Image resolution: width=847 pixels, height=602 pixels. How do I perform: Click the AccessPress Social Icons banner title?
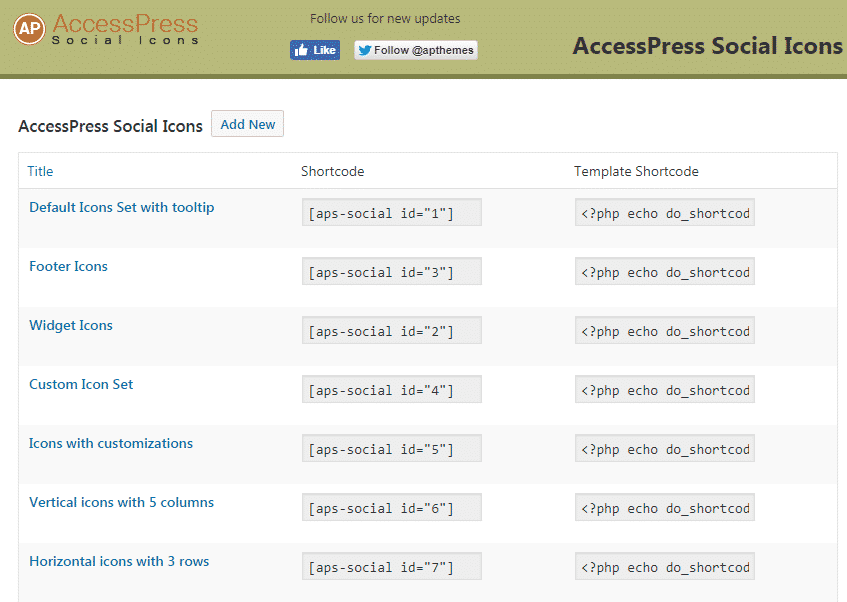707,46
